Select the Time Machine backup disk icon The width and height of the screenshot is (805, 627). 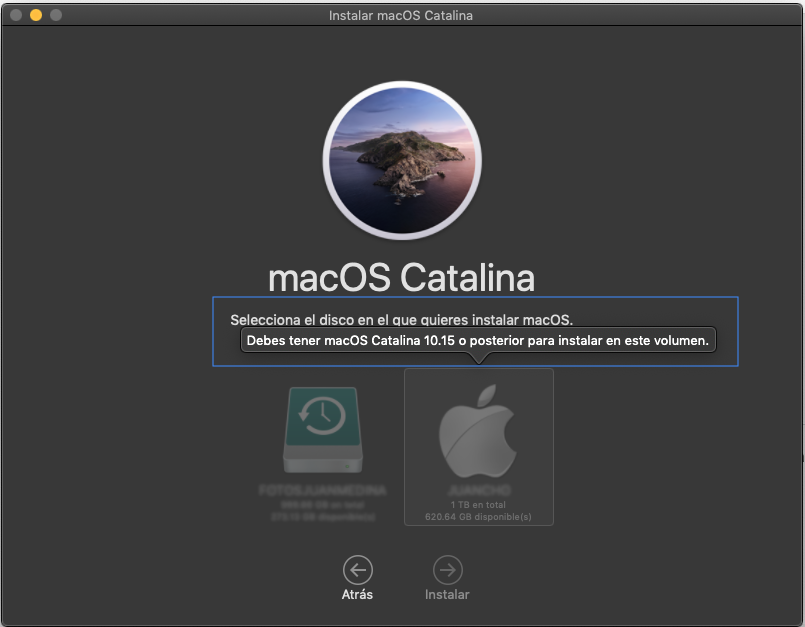point(323,430)
